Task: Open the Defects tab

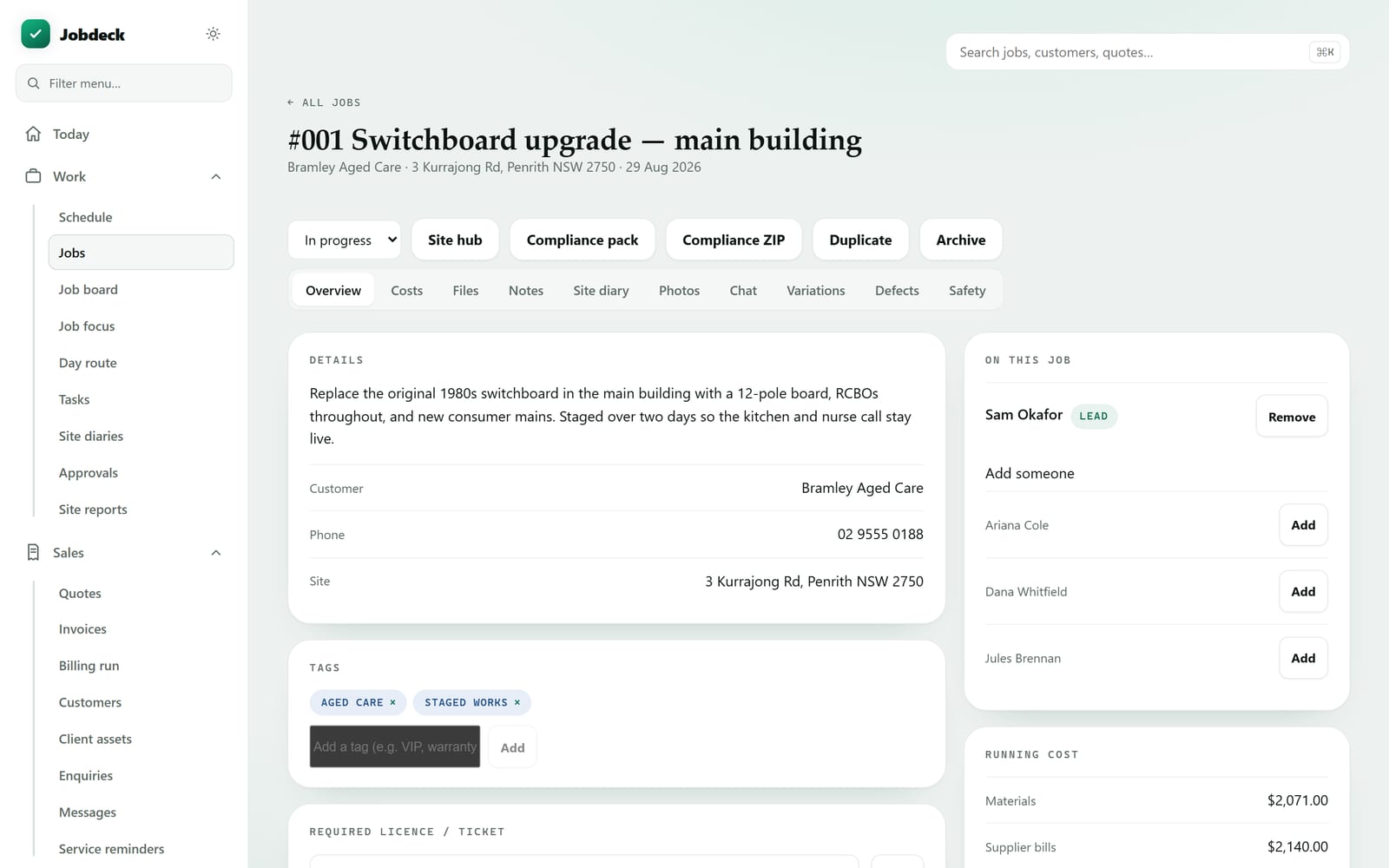Action: pyautogui.click(x=897, y=290)
